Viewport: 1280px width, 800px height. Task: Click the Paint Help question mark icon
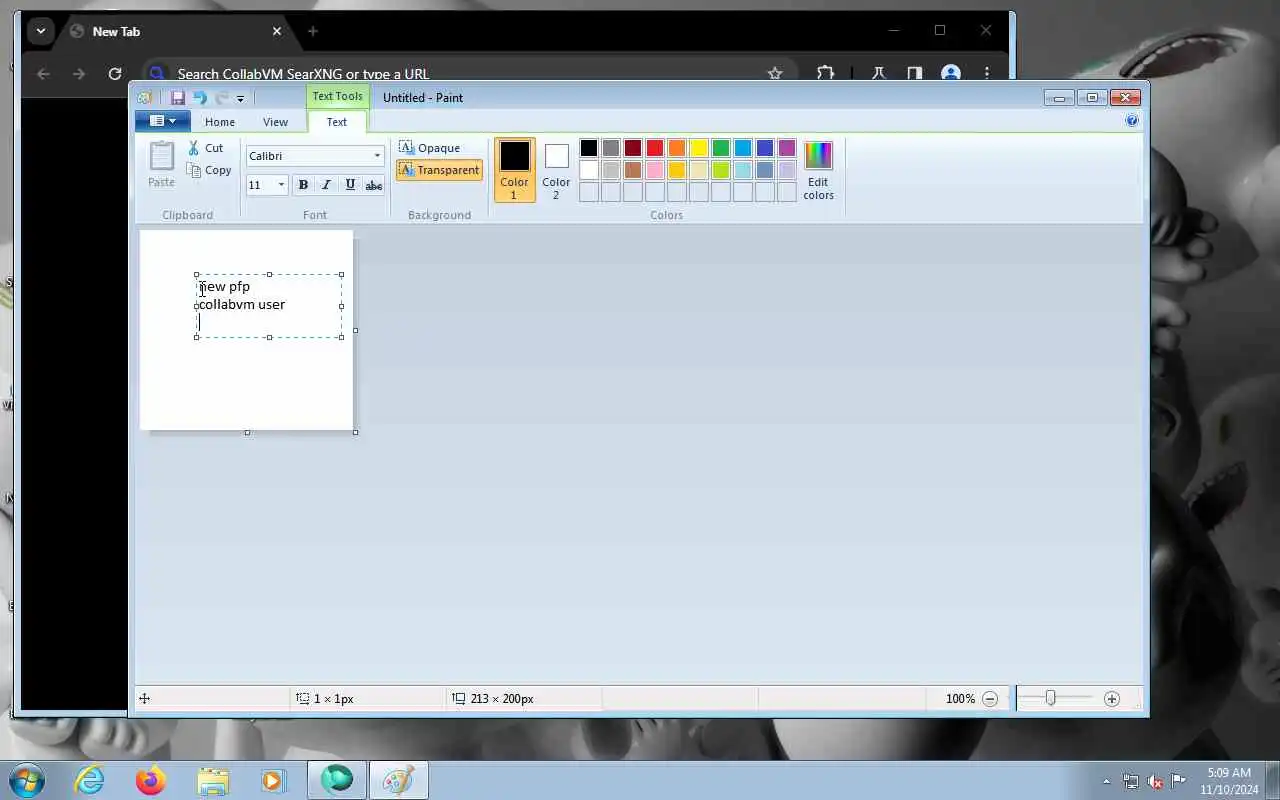[1132, 120]
